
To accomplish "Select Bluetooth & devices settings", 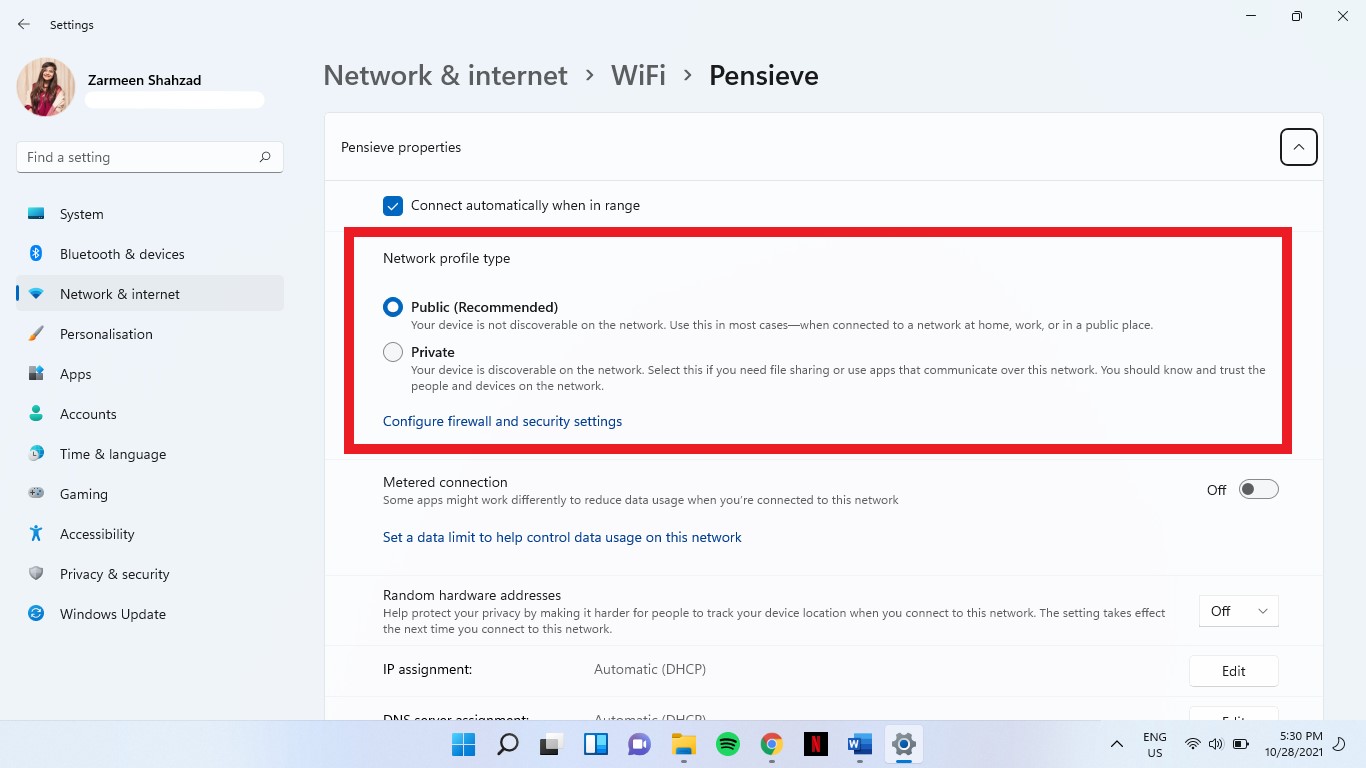I will click(x=121, y=253).
